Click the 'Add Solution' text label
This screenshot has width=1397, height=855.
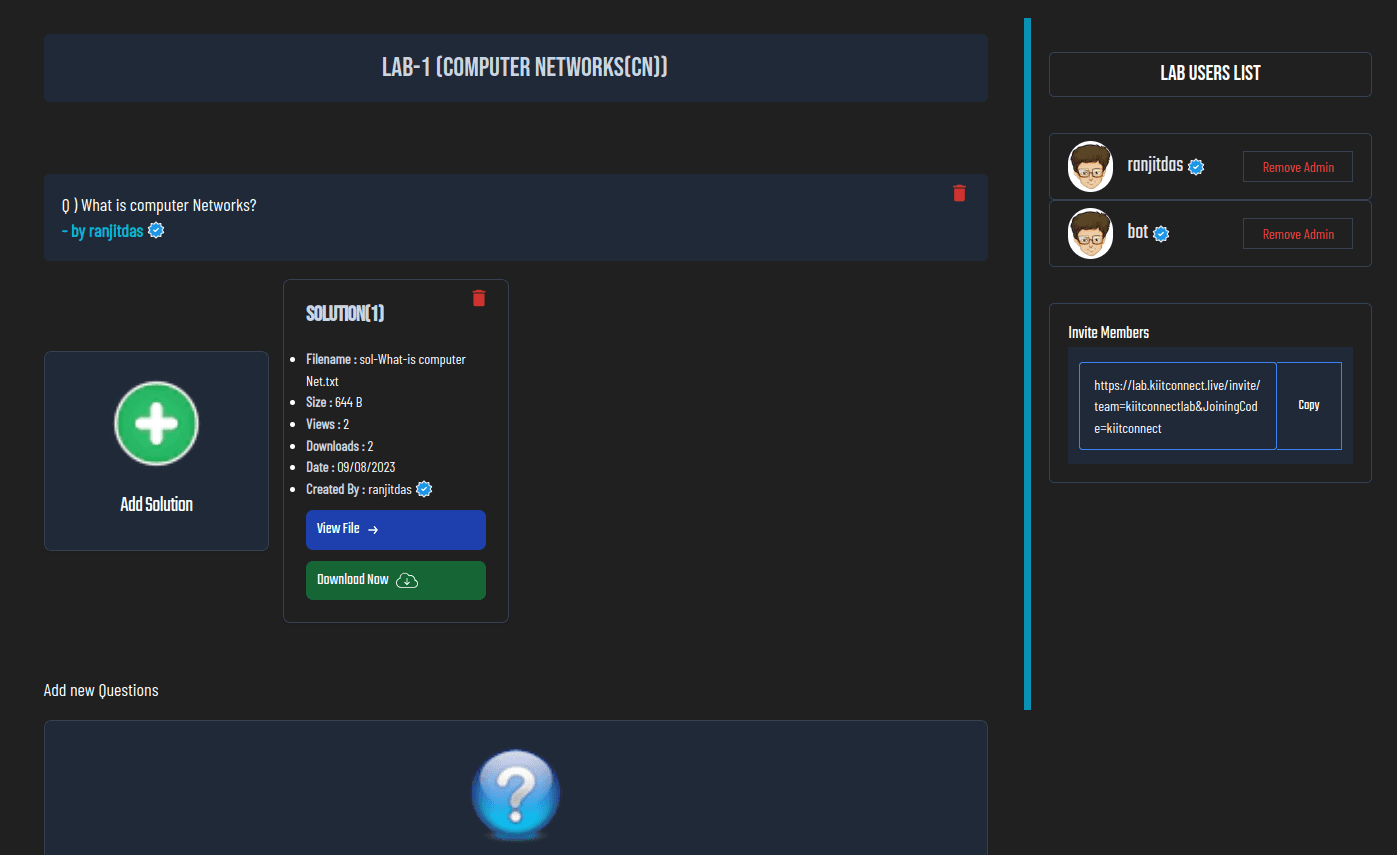(x=156, y=504)
